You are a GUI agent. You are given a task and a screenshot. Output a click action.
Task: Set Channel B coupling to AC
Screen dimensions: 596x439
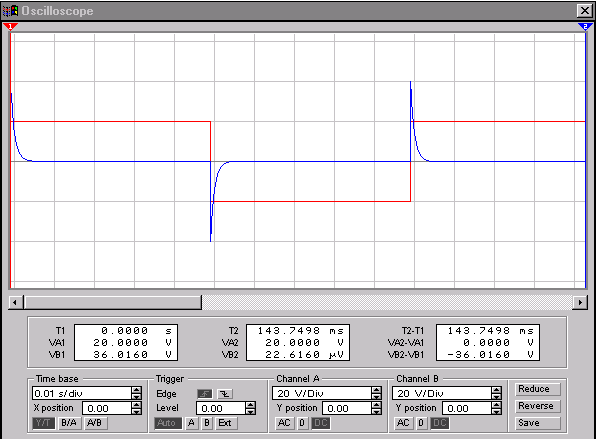coord(403,423)
